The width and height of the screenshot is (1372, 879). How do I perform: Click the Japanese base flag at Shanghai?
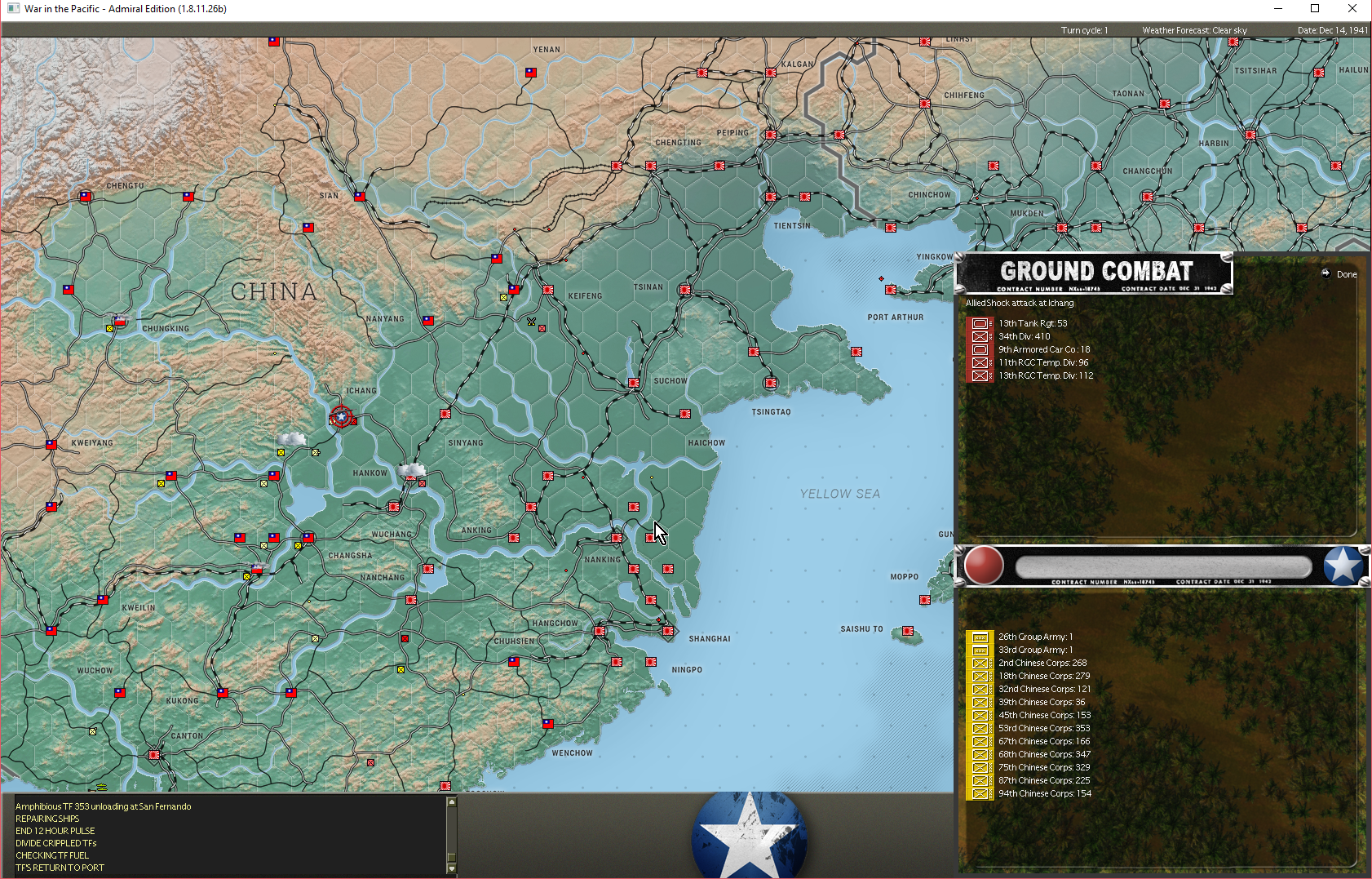[x=668, y=631]
